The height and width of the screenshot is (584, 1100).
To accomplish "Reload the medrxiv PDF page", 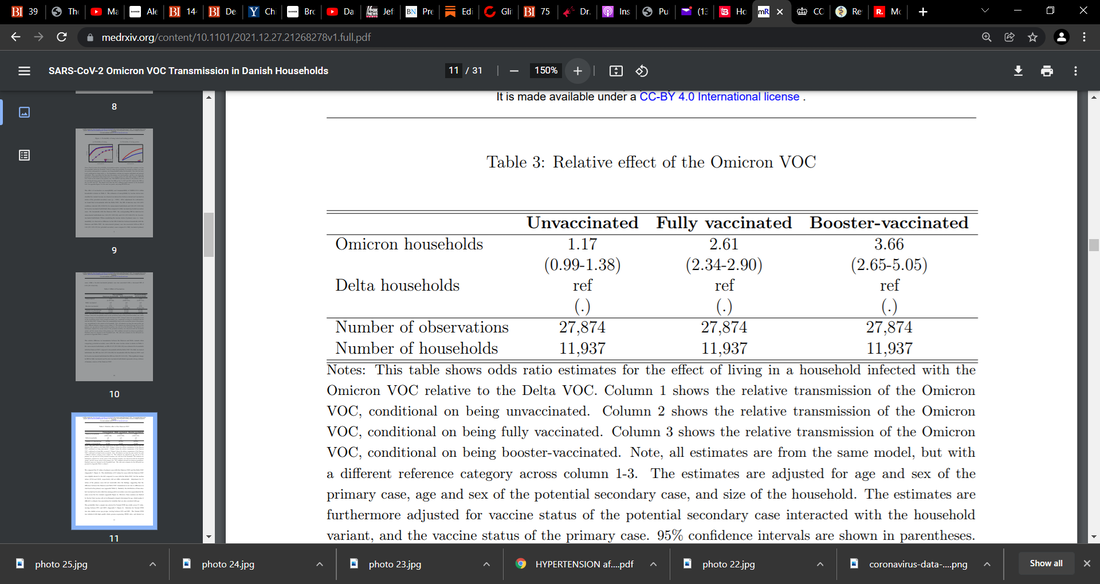I will (62, 37).
